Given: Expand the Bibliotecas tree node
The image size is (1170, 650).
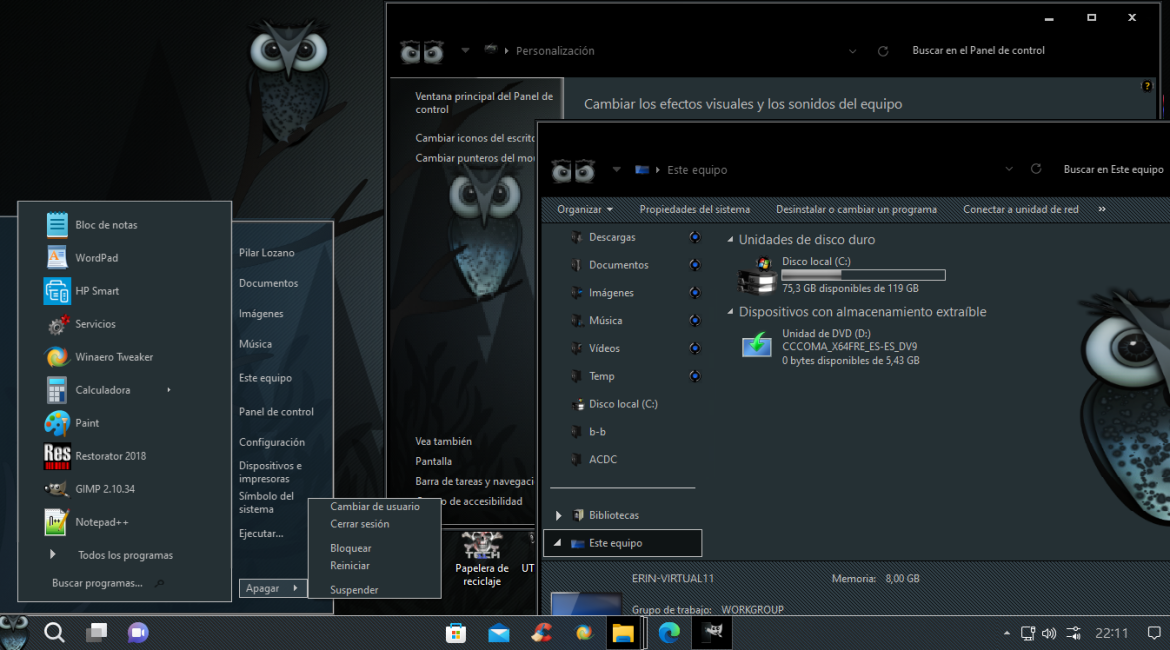Looking at the screenshot, I should [558, 515].
